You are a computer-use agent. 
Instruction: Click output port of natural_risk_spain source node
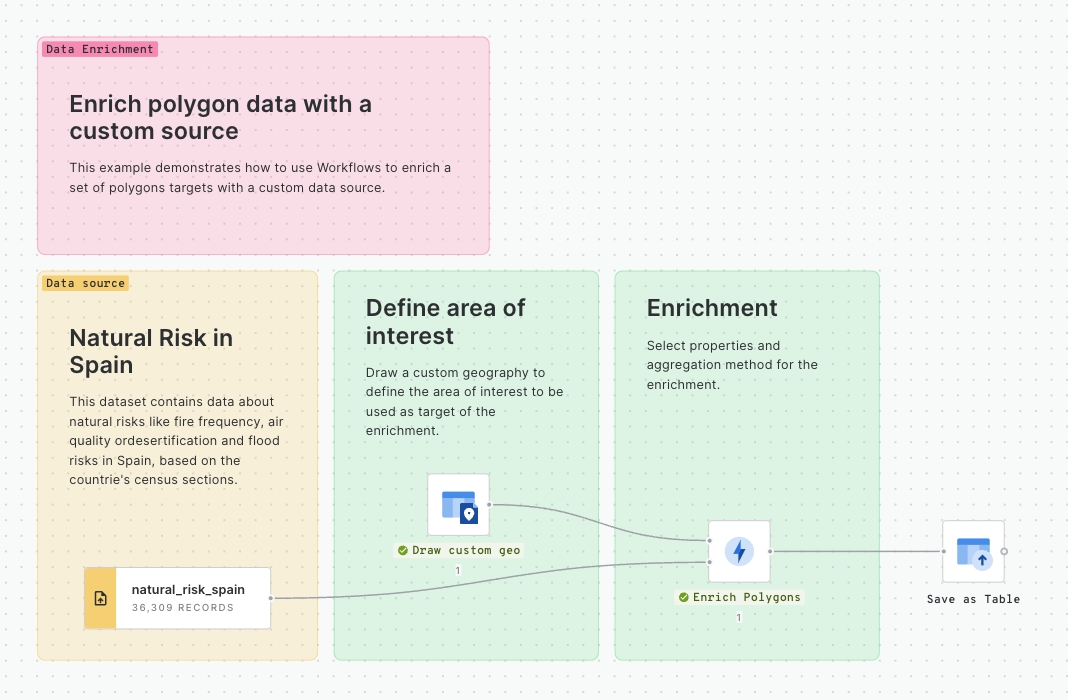[x=271, y=598]
